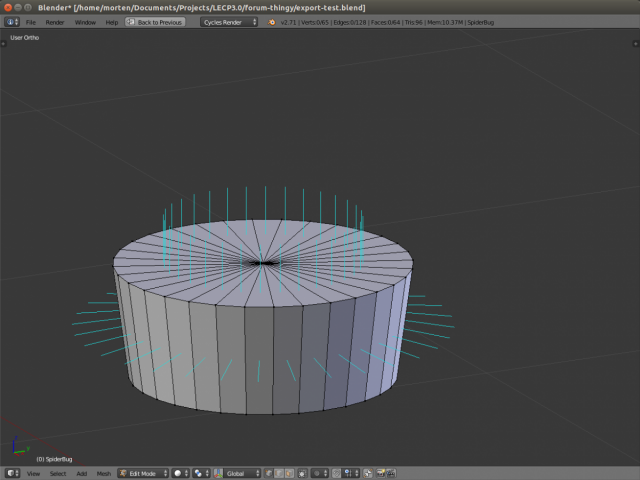This screenshot has width=640, height=480.
Task: Toggle limit selection to visible
Action: (x=301, y=473)
